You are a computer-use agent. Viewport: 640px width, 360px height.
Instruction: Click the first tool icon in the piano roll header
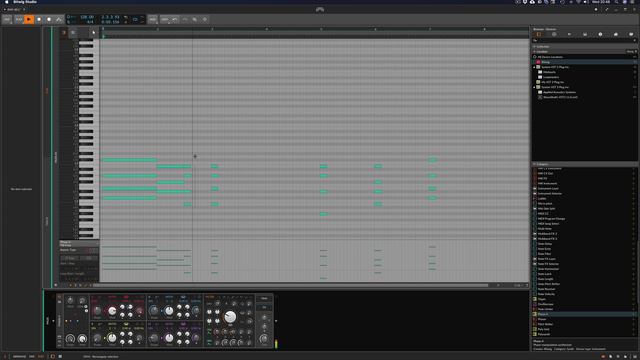click(64, 32)
